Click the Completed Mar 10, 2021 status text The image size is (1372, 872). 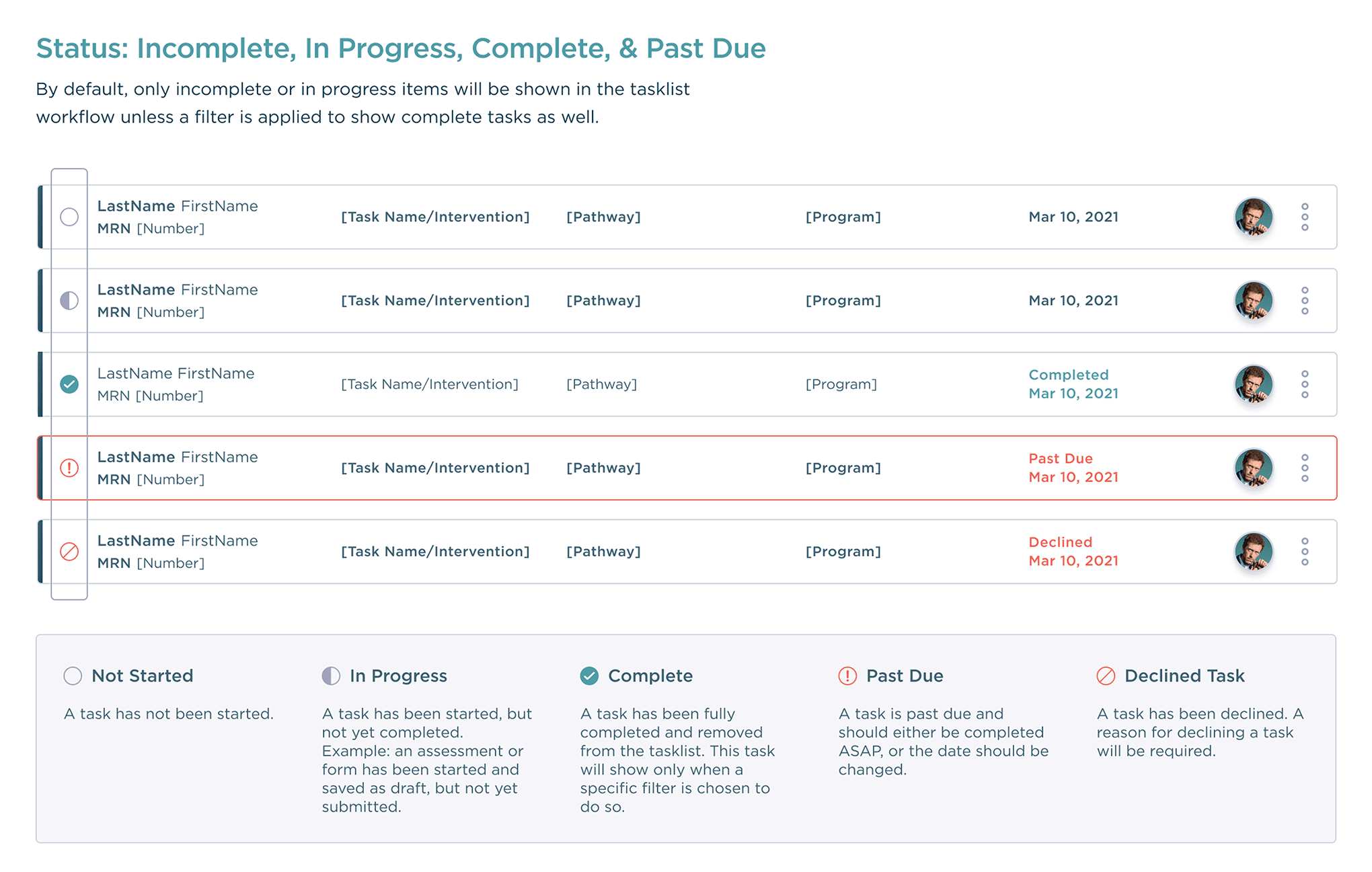pyautogui.click(x=1073, y=384)
